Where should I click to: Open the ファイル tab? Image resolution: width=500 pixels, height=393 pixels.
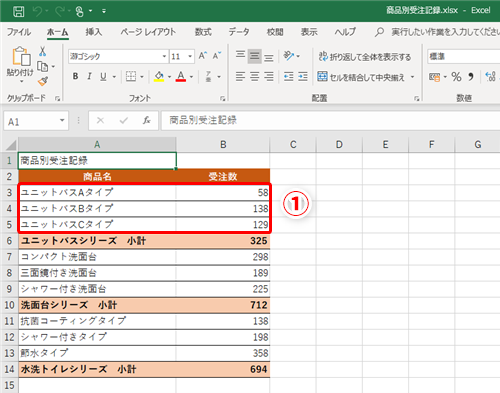coord(19,32)
